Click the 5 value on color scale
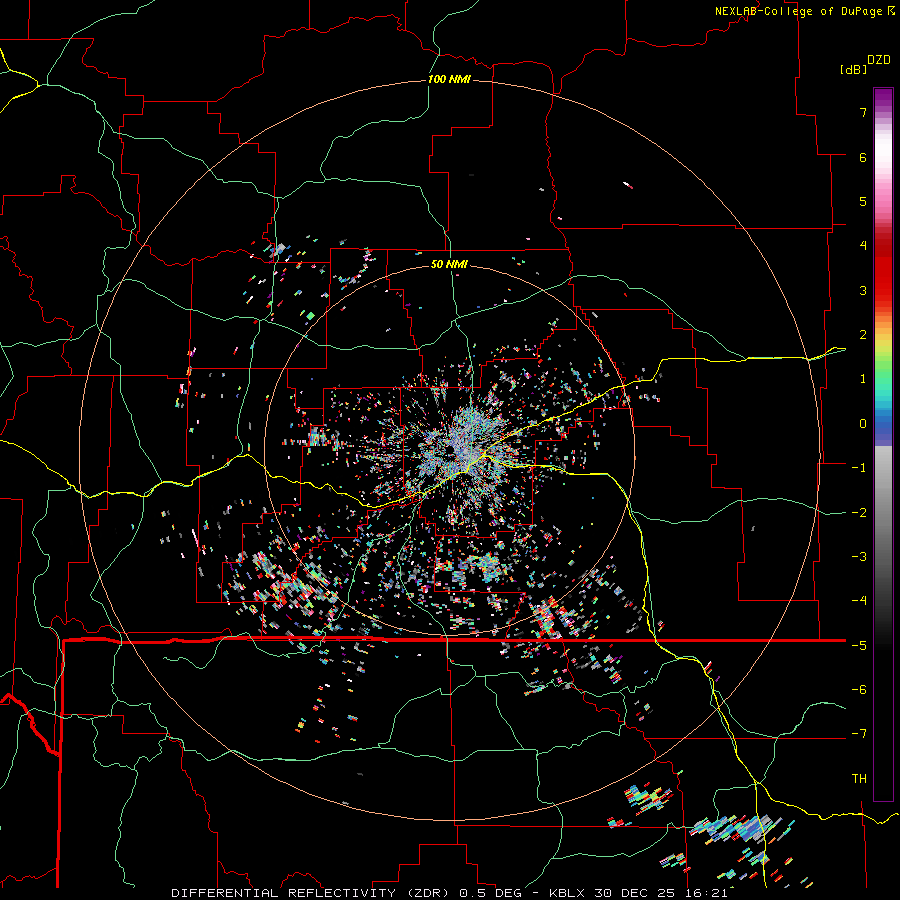Screen dimensions: 900x900 [x=863, y=201]
